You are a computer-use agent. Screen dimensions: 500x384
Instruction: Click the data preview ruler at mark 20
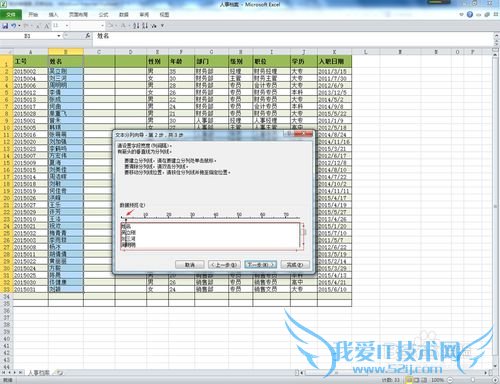point(169,215)
